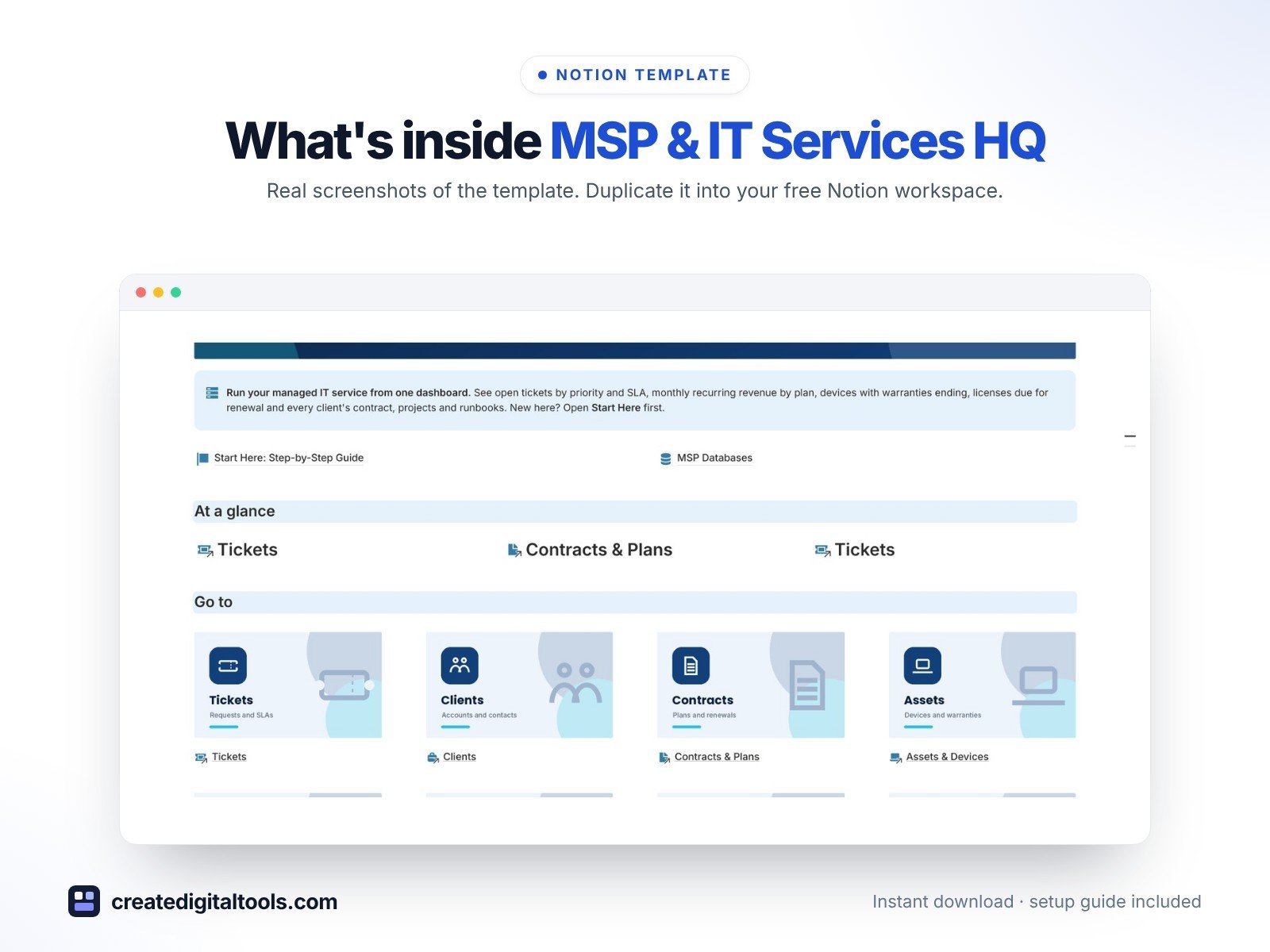Click the Assets card's large laptop graphic

(x=1038, y=686)
